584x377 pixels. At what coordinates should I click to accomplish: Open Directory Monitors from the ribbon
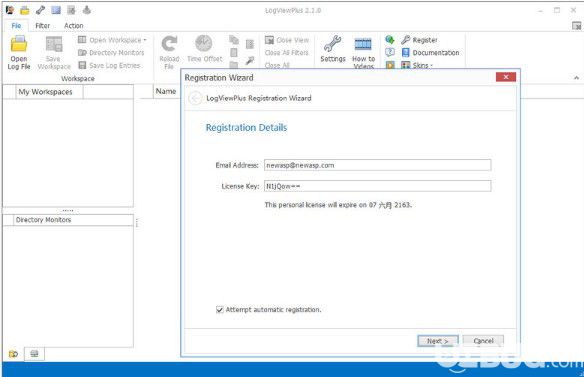(111, 53)
